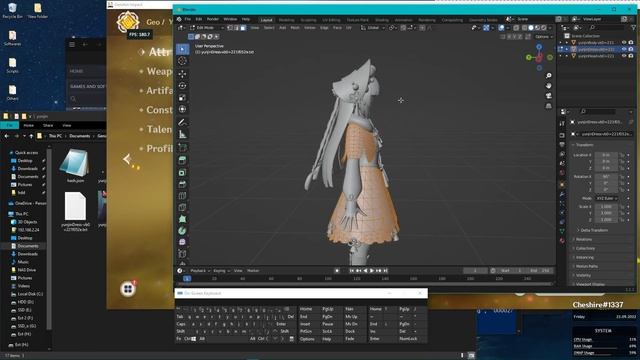The width and height of the screenshot is (640, 360).
Task: Open the viewport Options dropdown
Action: tap(544, 37)
